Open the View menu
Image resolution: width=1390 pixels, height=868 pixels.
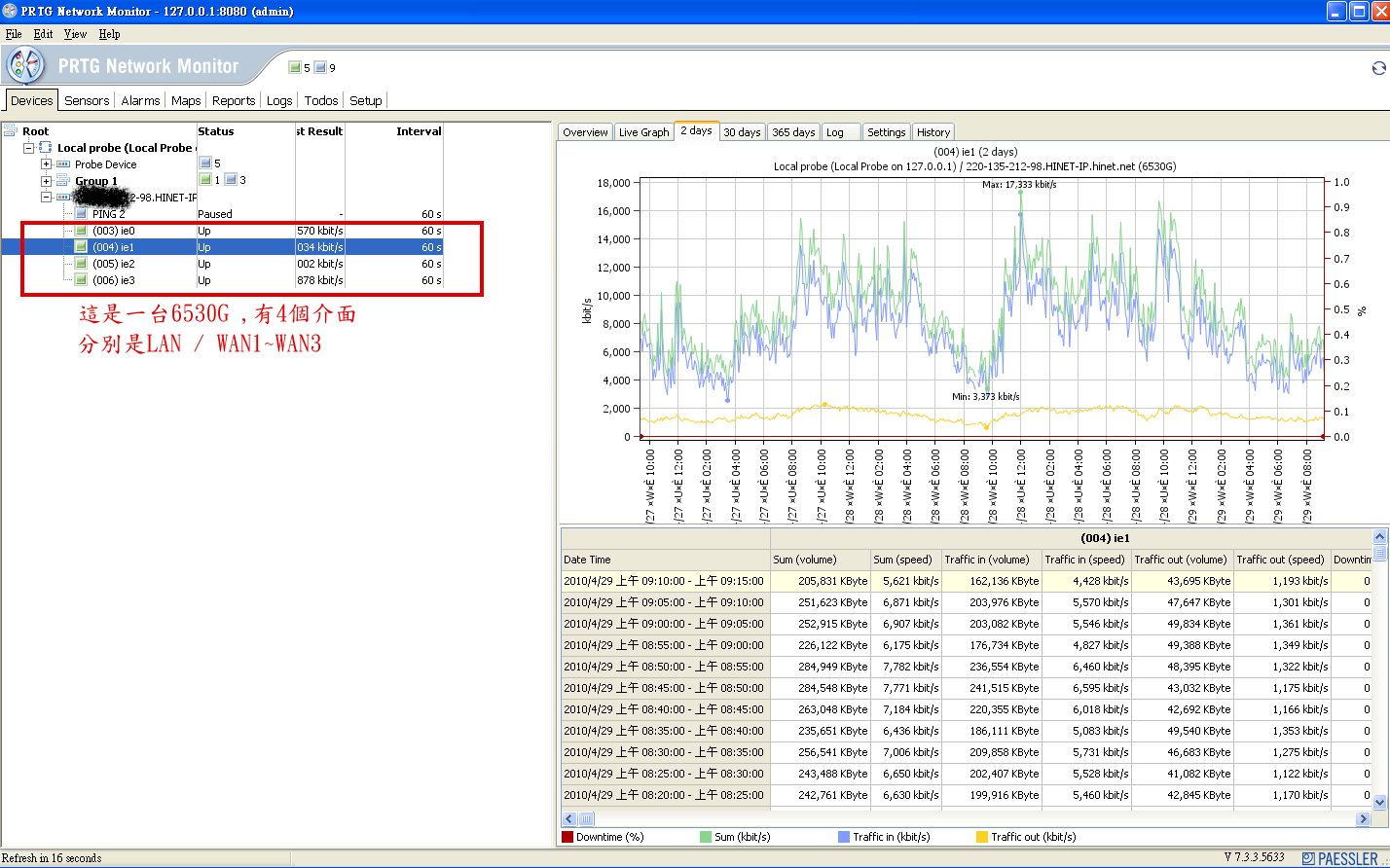(76, 34)
